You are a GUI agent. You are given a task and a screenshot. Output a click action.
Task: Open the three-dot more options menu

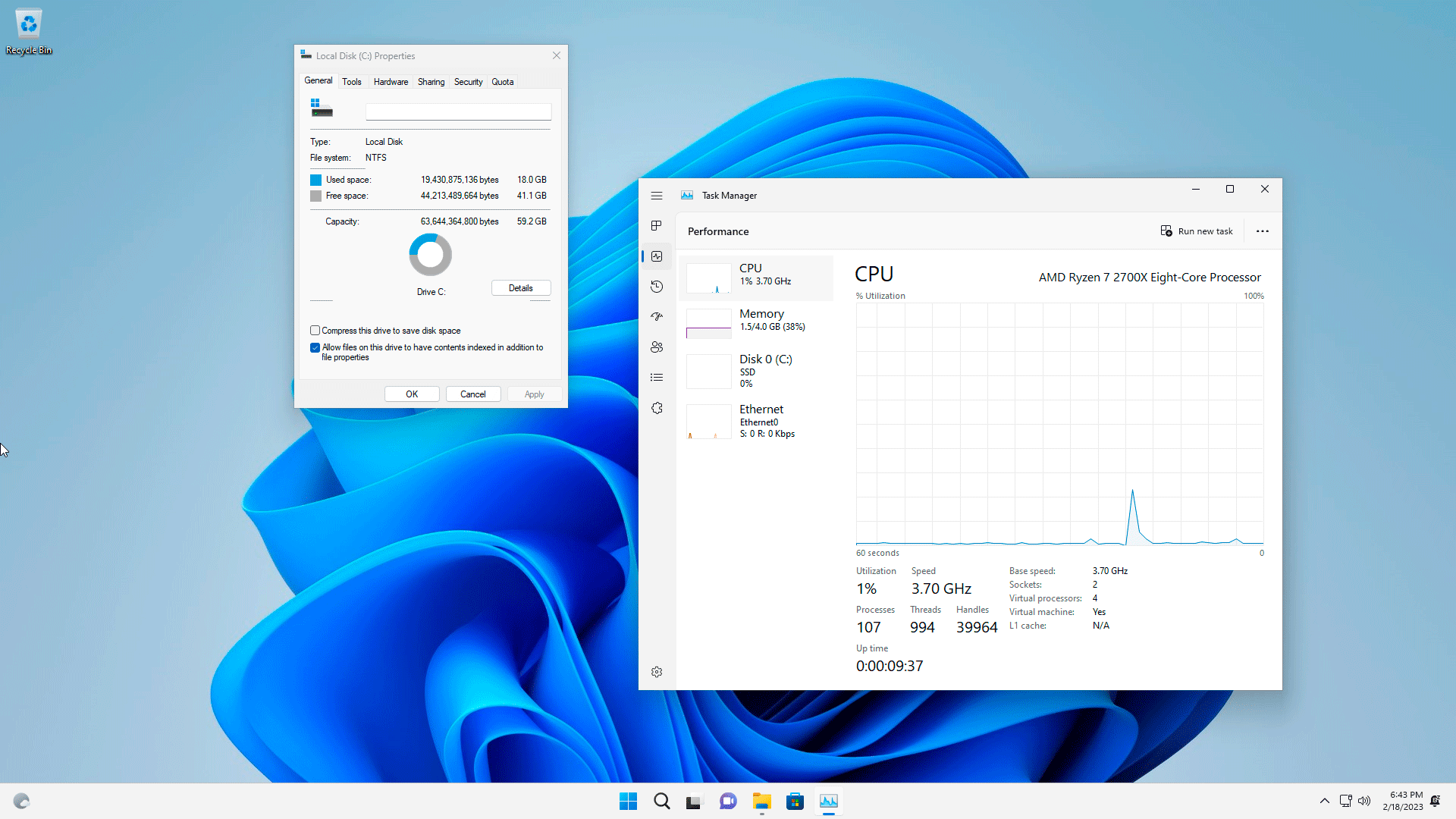pos(1262,231)
